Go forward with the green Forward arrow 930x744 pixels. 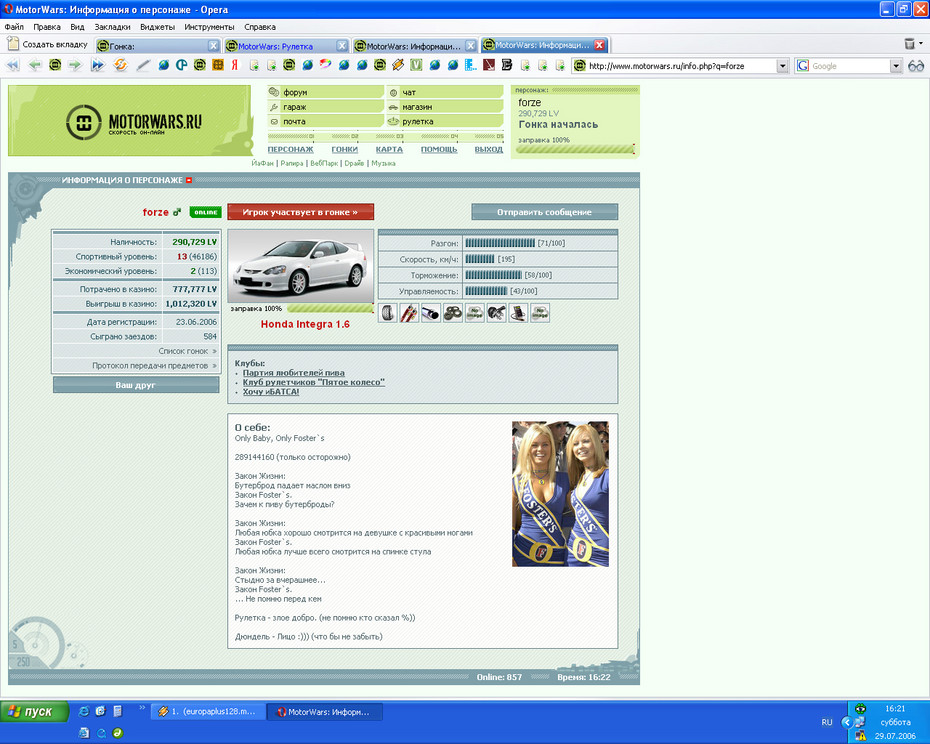click(x=75, y=65)
